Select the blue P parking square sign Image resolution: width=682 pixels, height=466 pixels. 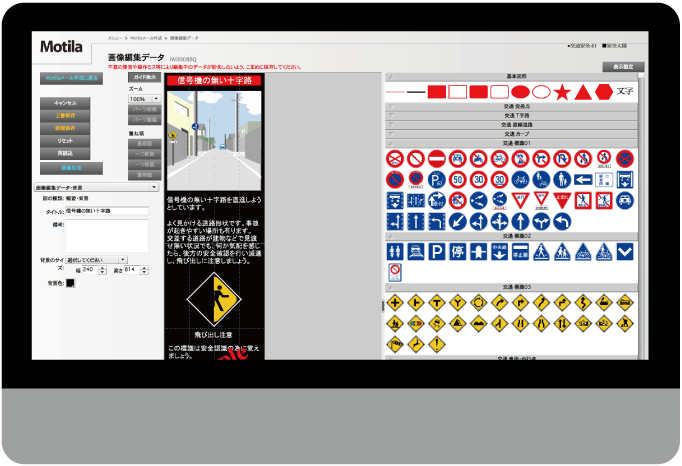click(x=437, y=251)
